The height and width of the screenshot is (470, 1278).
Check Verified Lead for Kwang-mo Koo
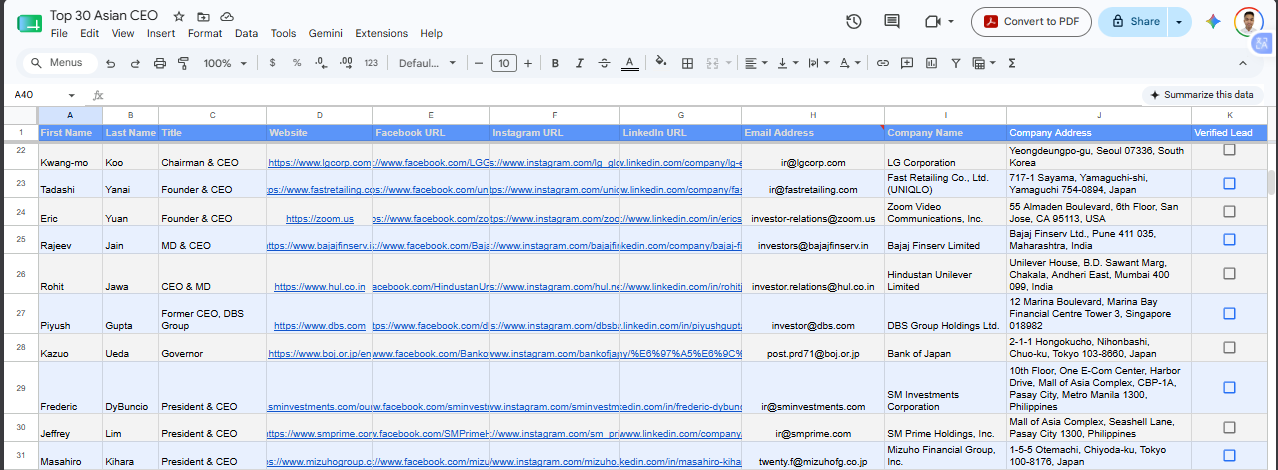point(1229,150)
